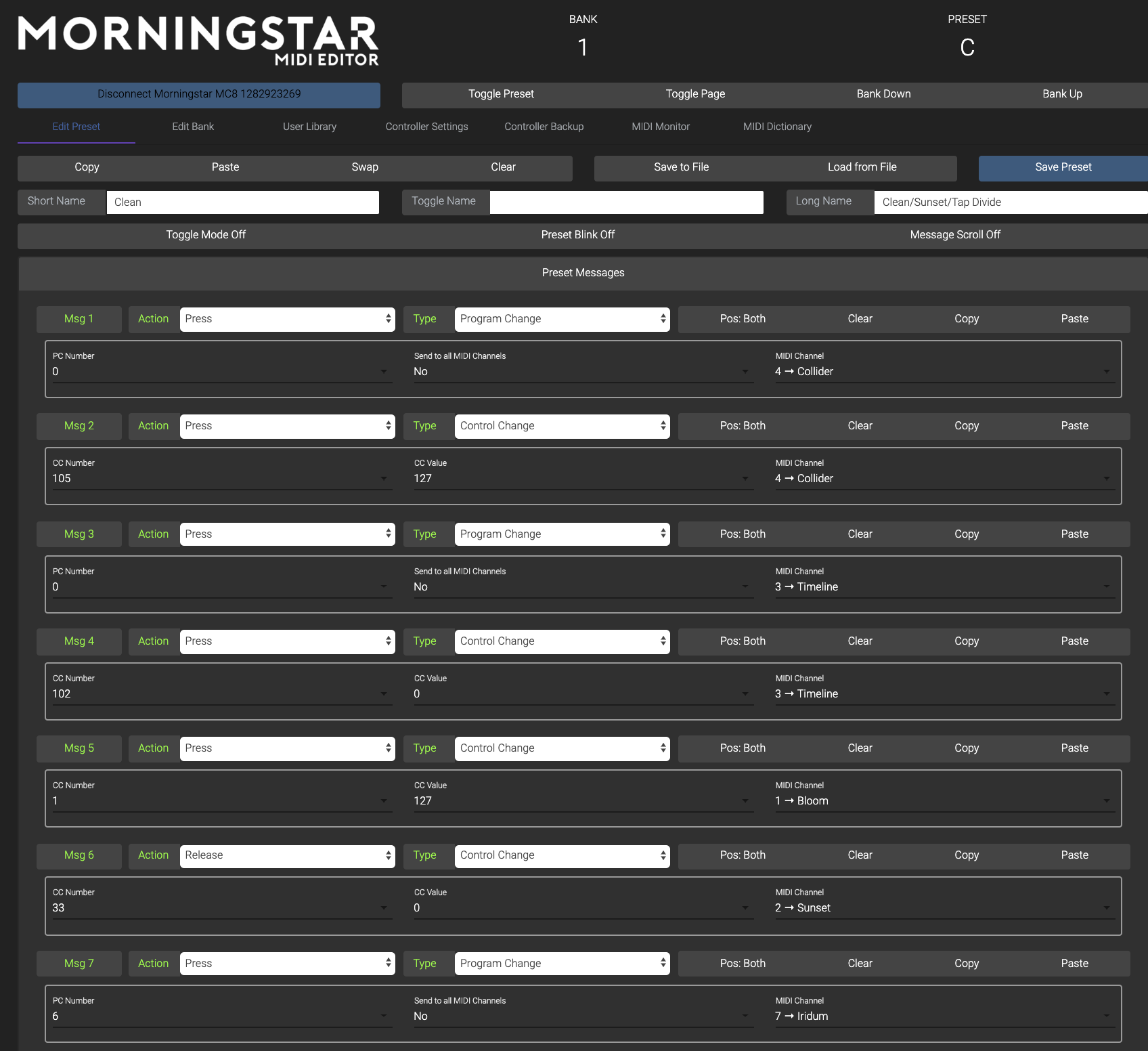Open the User Library tab
The image size is (1148, 1051).
[x=309, y=127]
